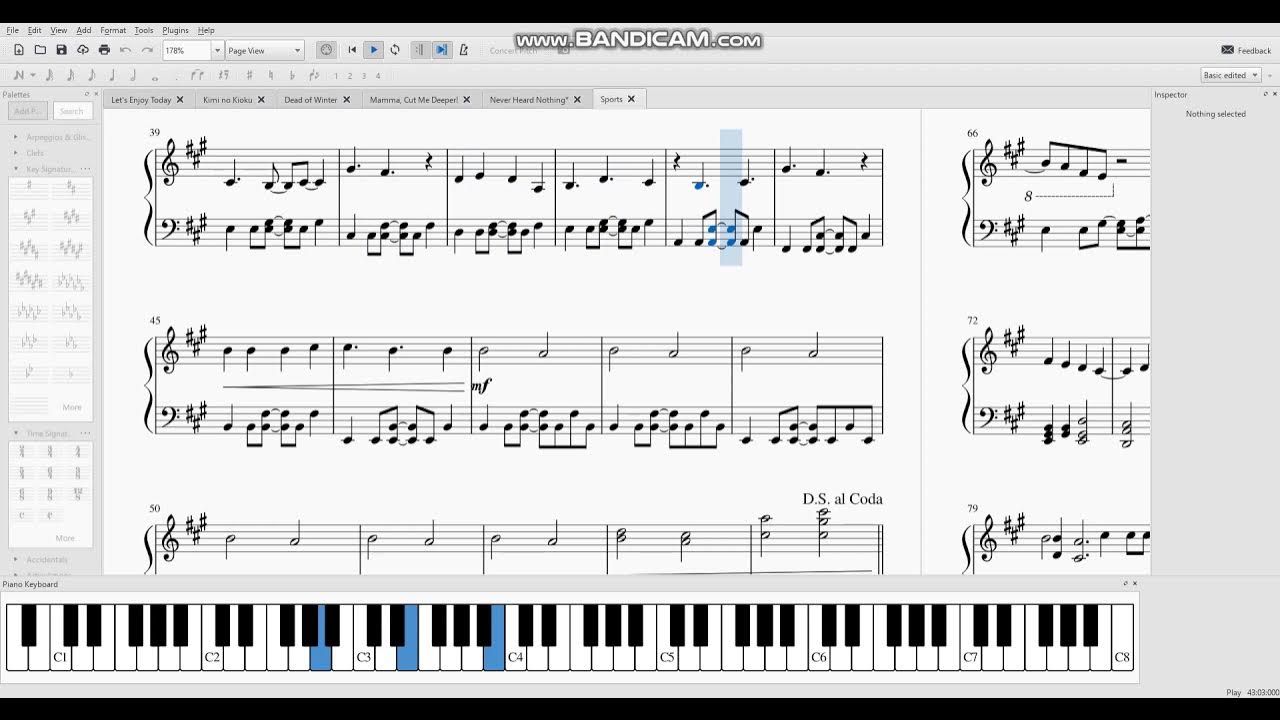Open the zoom level dropdown
The height and width of the screenshot is (720, 1280).
tap(216, 50)
